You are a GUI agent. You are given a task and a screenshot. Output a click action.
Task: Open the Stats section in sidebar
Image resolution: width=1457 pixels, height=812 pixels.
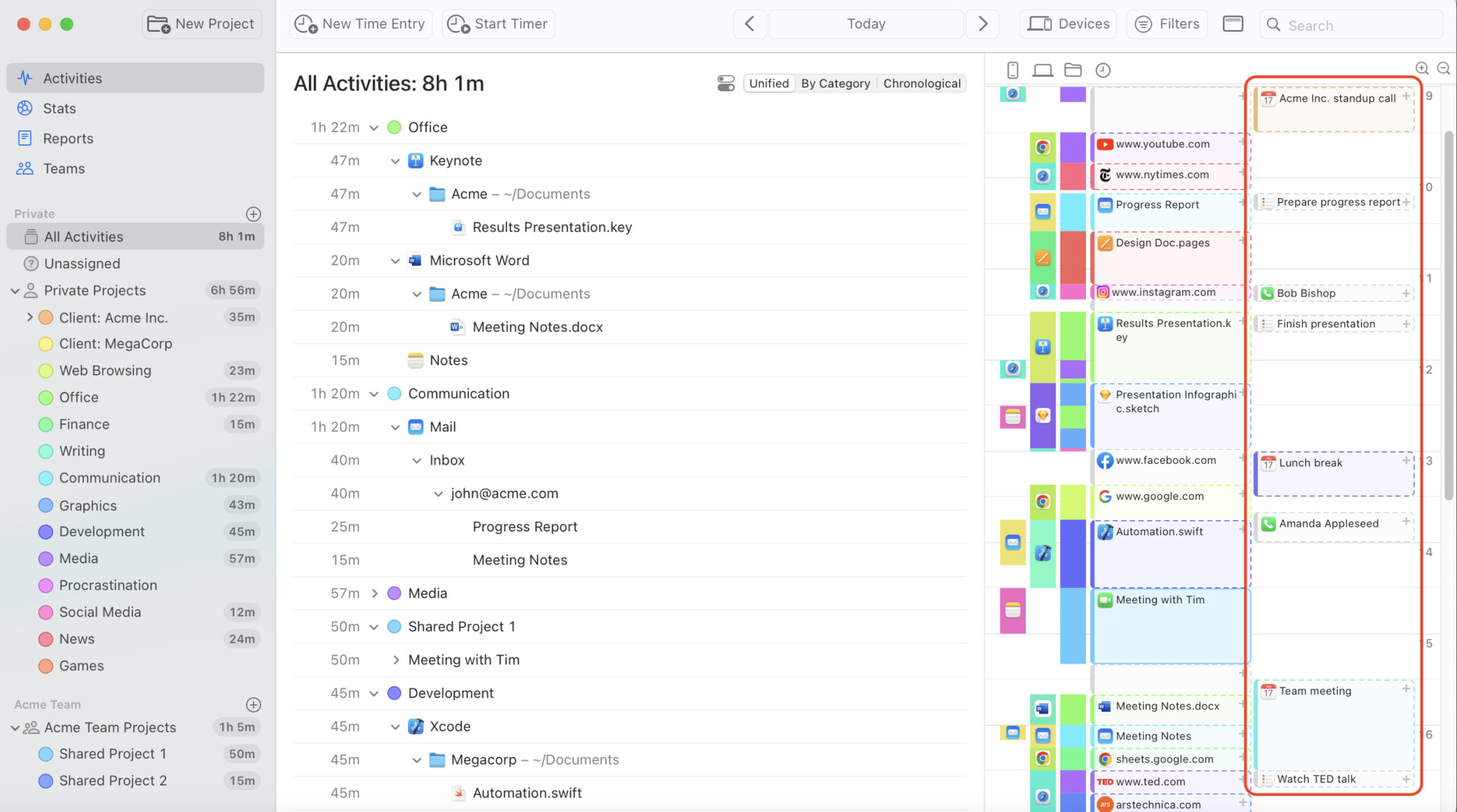pos(59,108)
